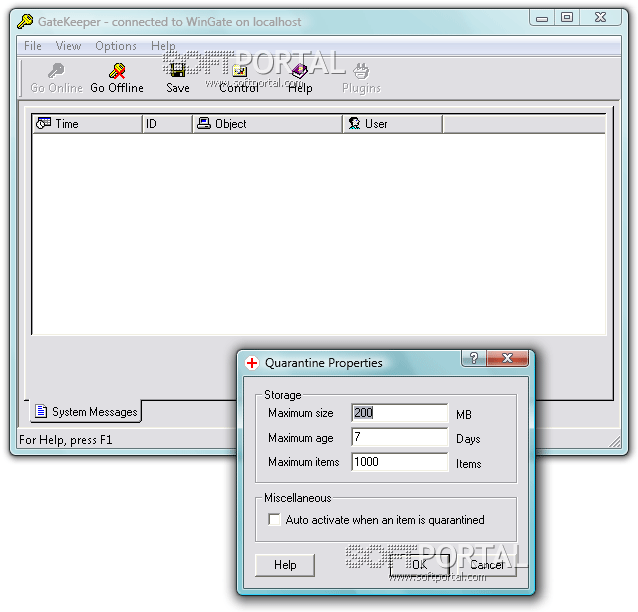Image resolution: width=638 pixels, height=612 pixels.
Task: Sort by the ID column header
Action: point(167,124)
